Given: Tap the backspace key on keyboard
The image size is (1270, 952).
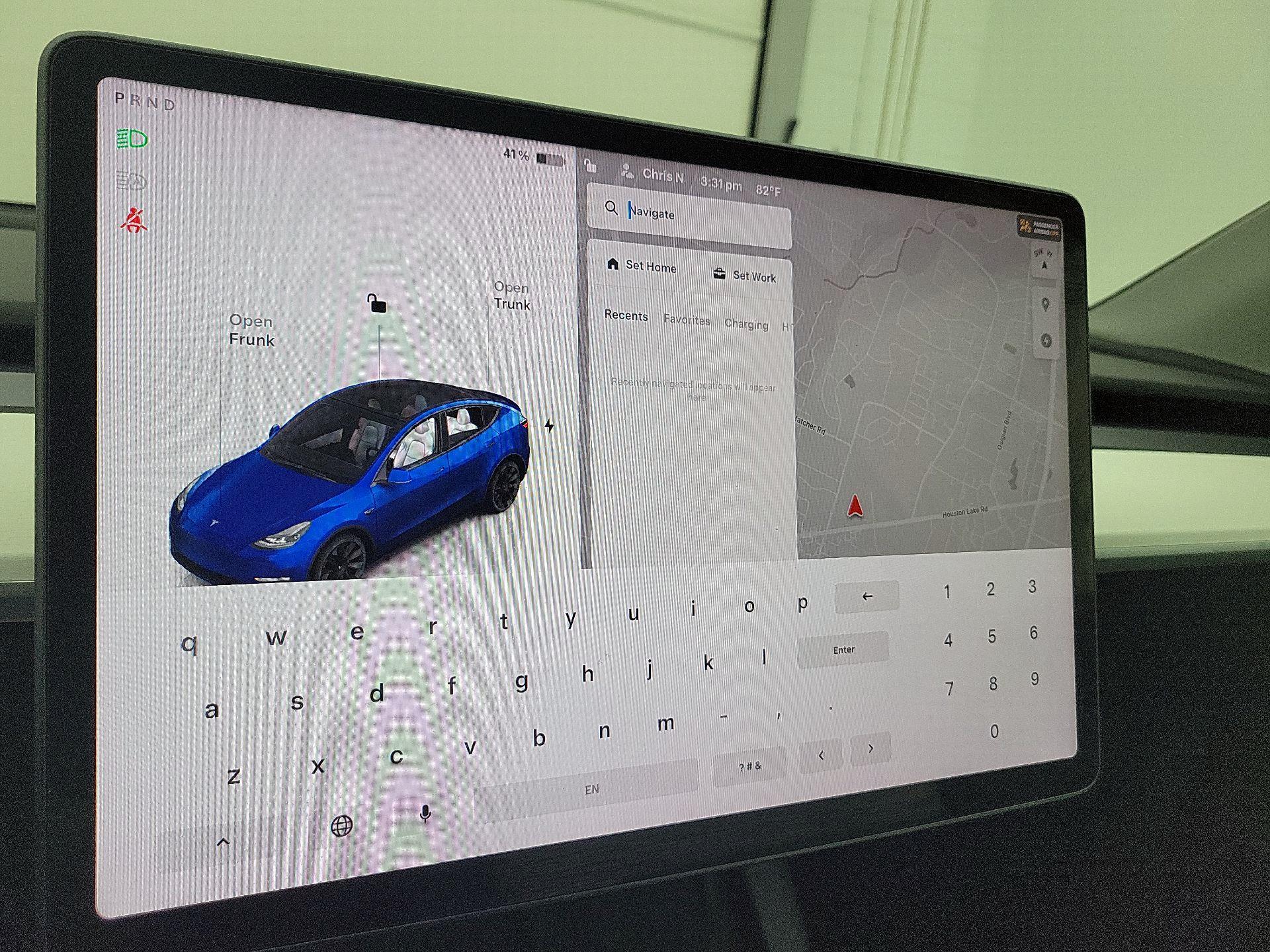Looking at the screenshot, I should click(x=867, y=596).
